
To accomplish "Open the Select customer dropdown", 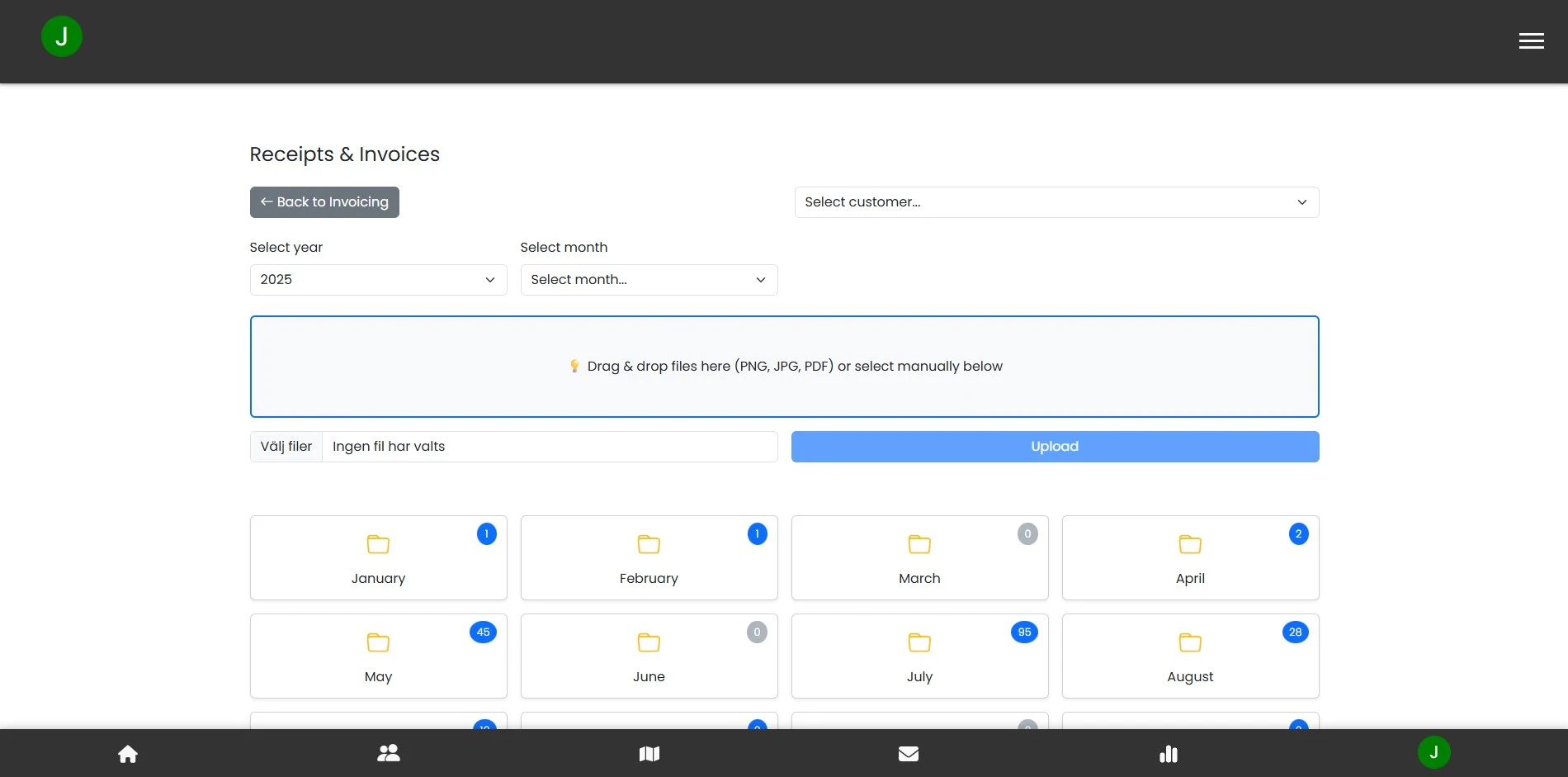I will 1056,202.
